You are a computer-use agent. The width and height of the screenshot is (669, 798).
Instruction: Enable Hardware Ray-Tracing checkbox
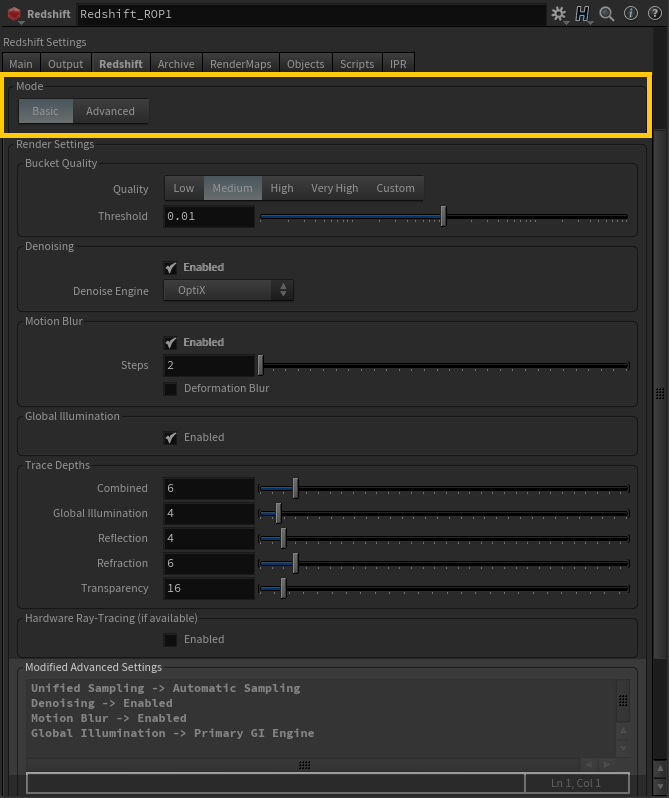click(x=171, y=640)
